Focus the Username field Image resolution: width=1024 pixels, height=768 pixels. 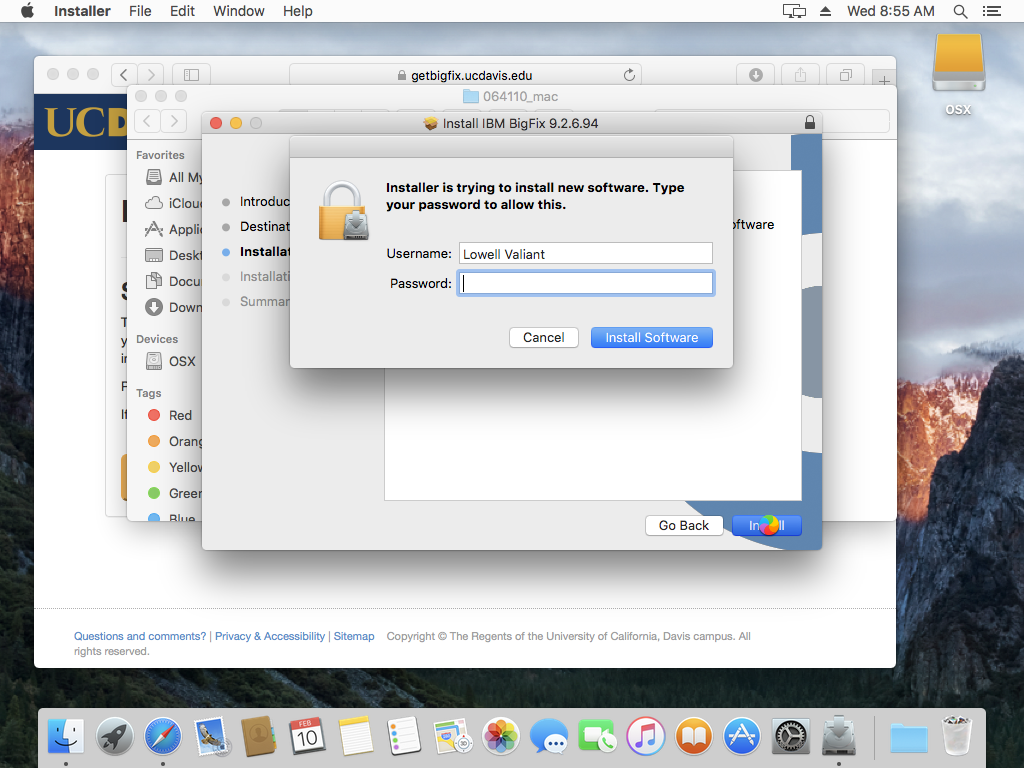[586, 253]
